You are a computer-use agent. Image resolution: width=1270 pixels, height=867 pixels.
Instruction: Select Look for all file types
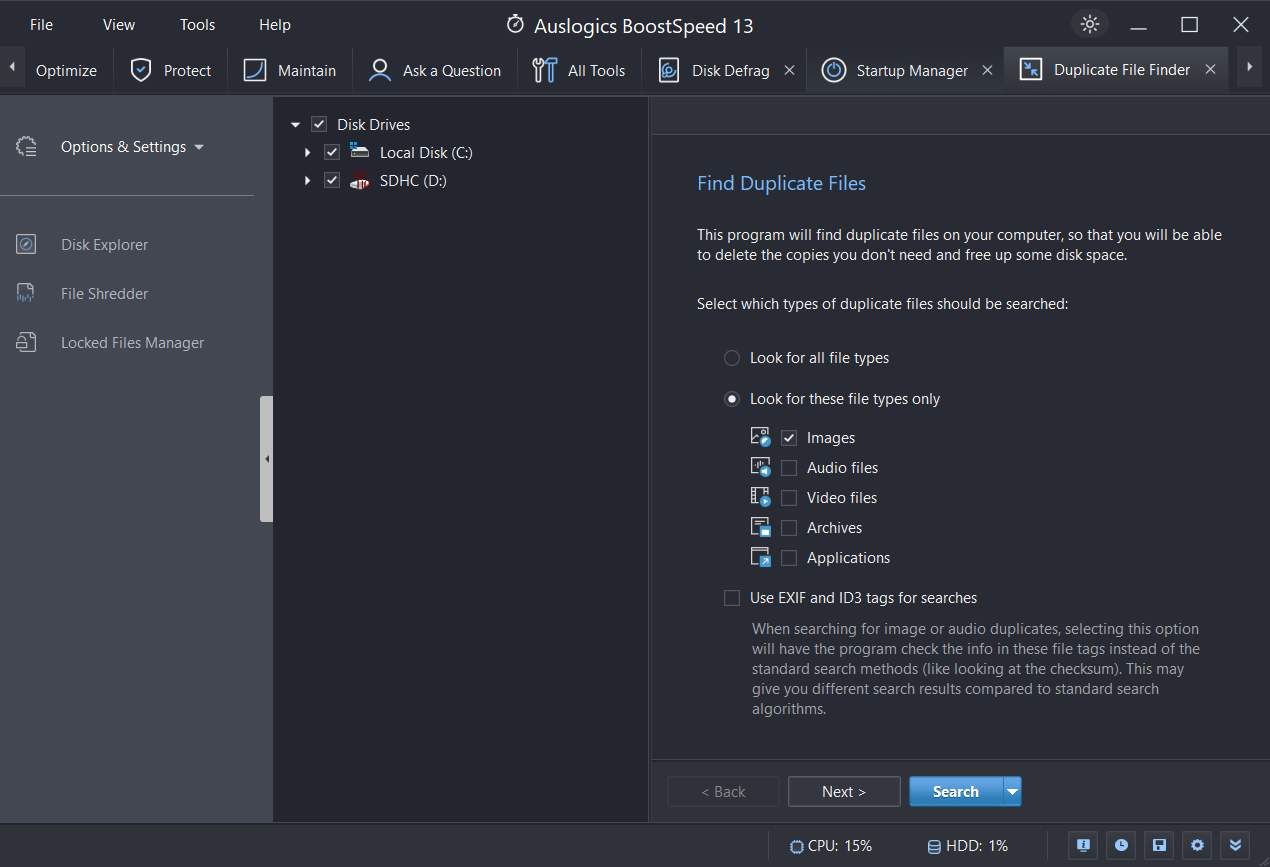(x=732, y=358)
